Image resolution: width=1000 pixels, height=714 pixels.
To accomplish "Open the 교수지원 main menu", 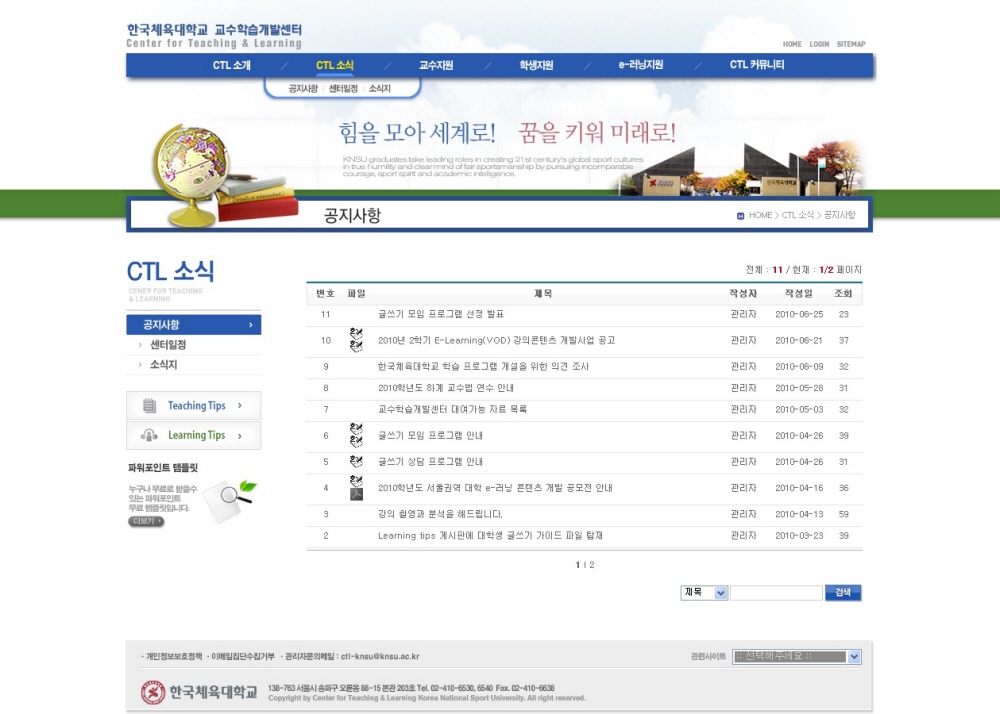I will coord(436,66).
